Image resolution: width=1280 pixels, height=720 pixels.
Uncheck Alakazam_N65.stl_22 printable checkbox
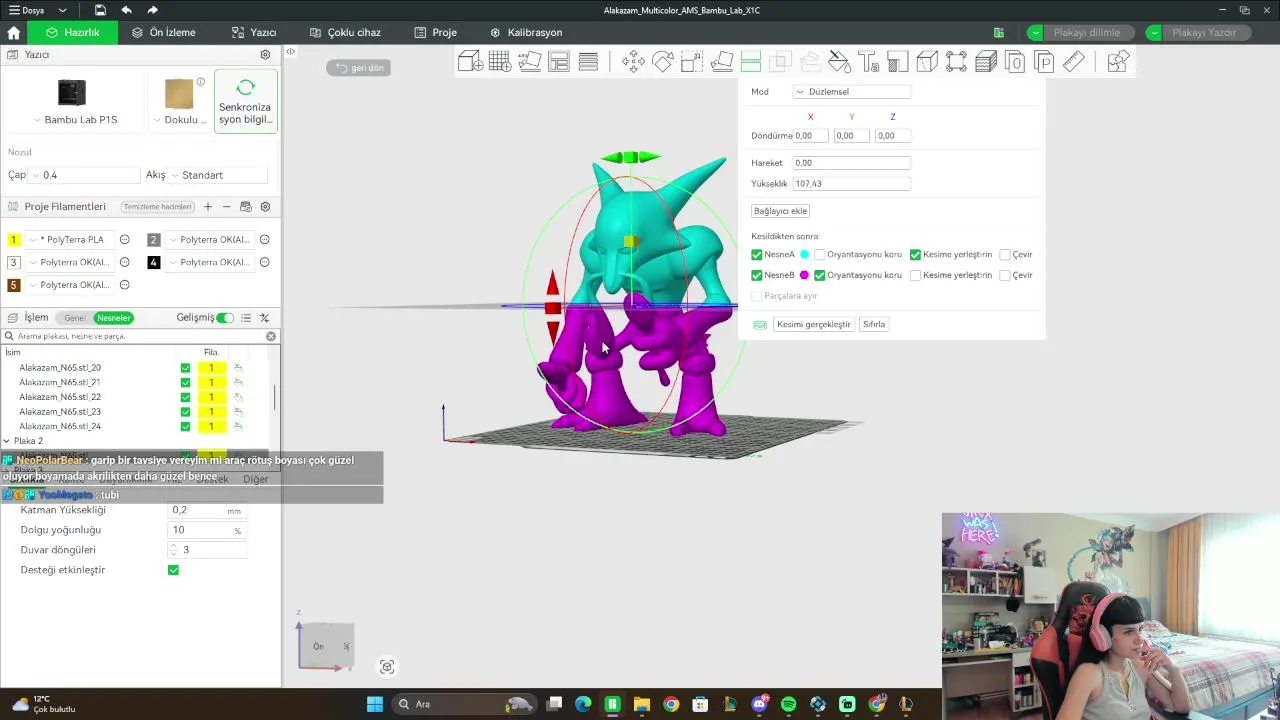point(185,397)
